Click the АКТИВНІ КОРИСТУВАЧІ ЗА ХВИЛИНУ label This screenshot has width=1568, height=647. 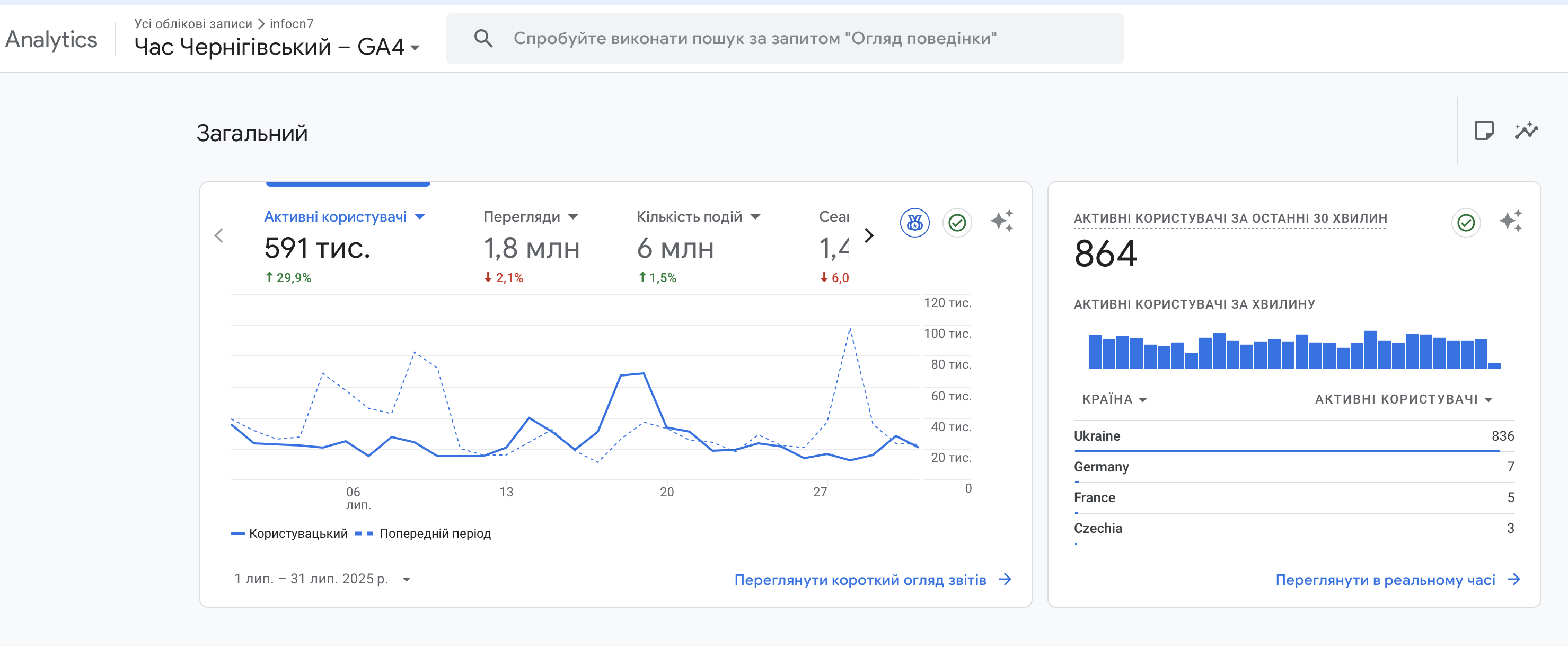1194,304
